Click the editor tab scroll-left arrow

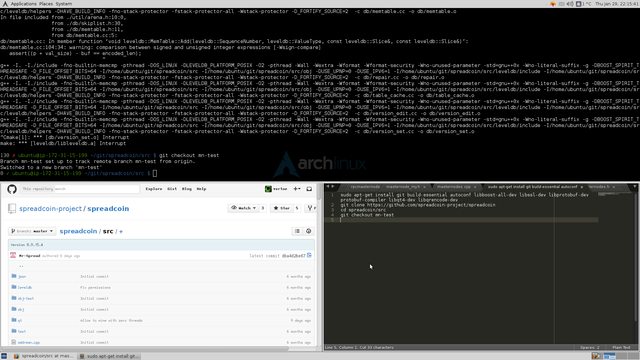coord(328,187)
